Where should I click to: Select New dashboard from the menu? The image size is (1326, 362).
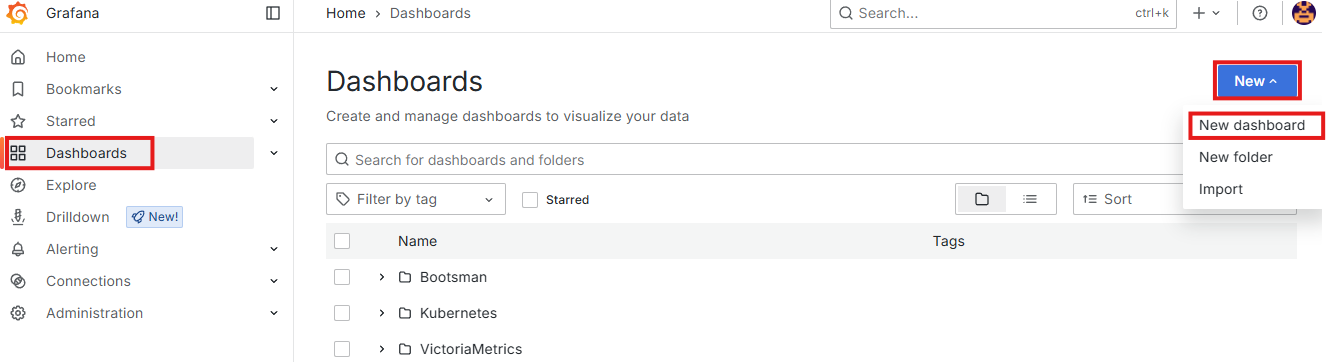click(1252, 125)
